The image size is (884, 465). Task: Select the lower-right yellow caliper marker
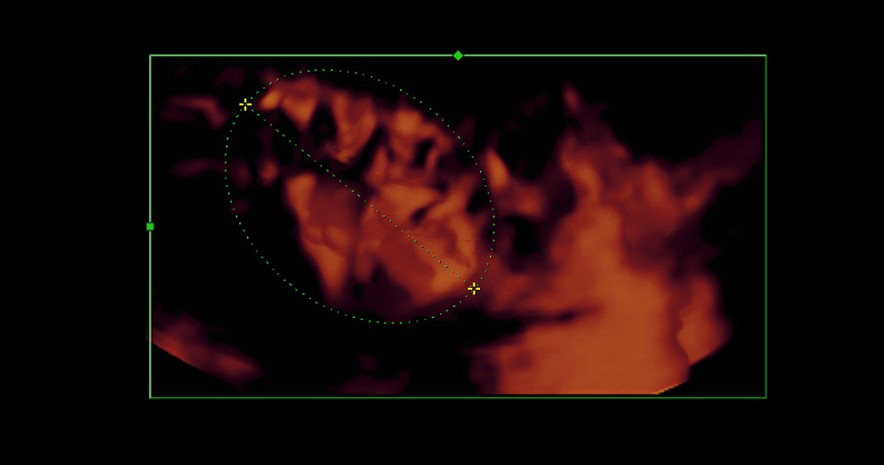474,289
